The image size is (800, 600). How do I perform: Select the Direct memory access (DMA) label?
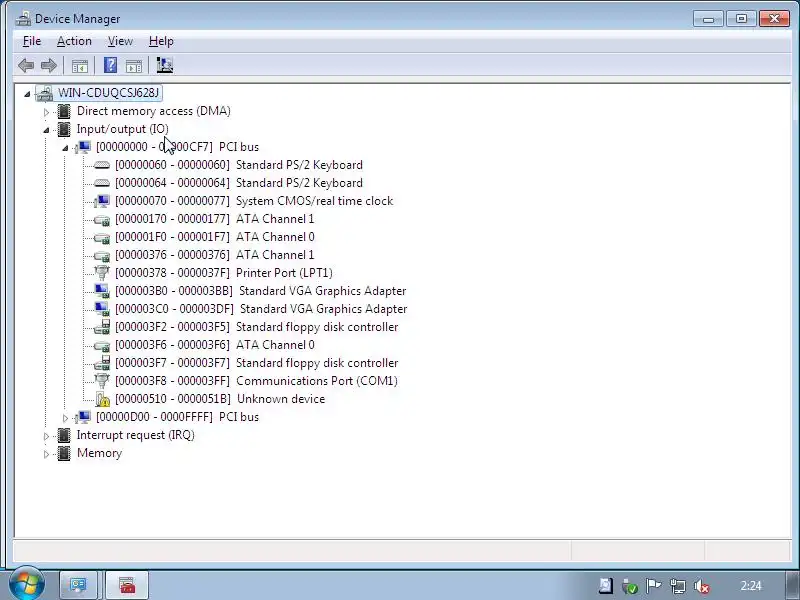click(x=154, y=111)
